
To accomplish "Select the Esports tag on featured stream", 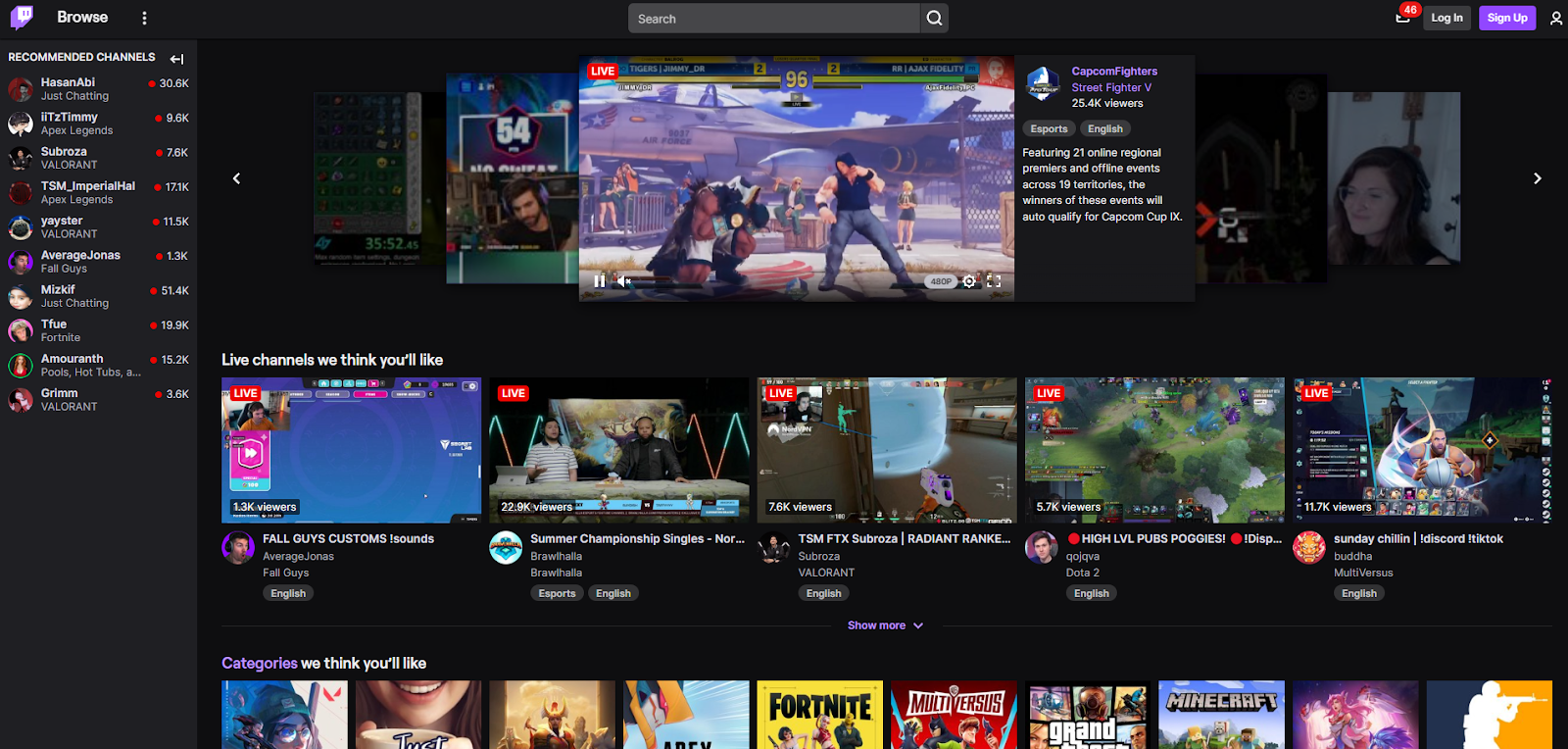I will point(1049,129).
